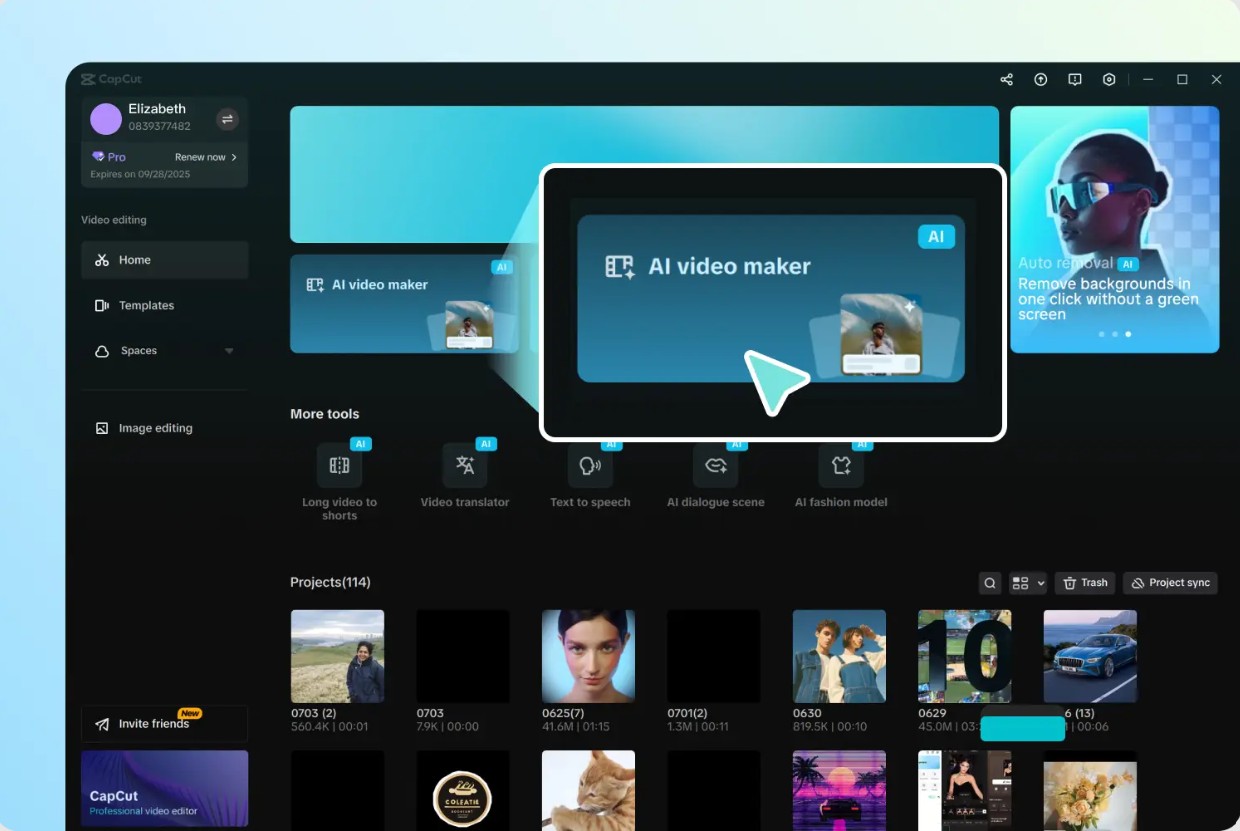Expand the Spaces dropdown arrow
The image size is (1240, 831).
click(229, 351)
